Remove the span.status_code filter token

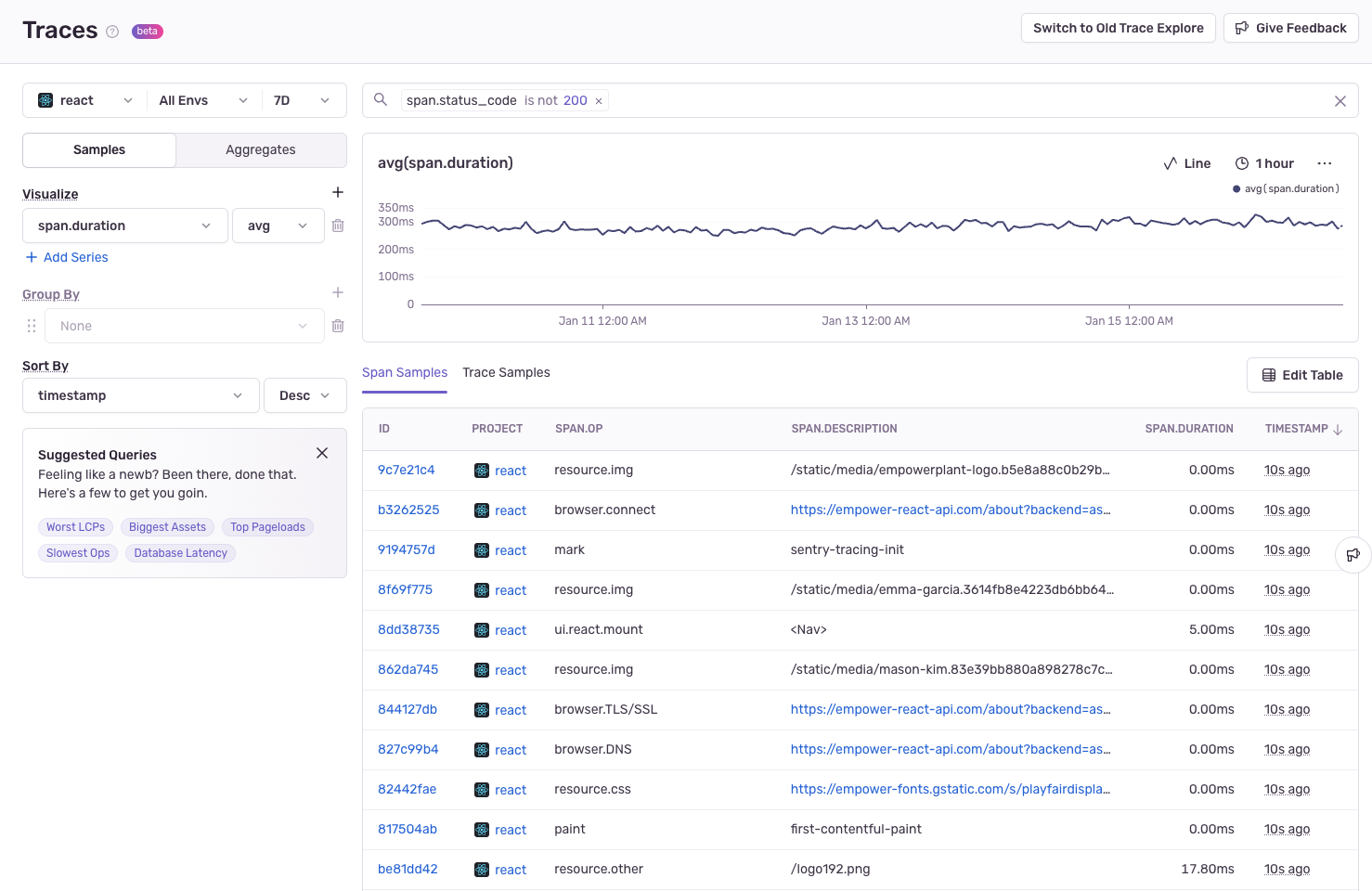tap(599, 101)
